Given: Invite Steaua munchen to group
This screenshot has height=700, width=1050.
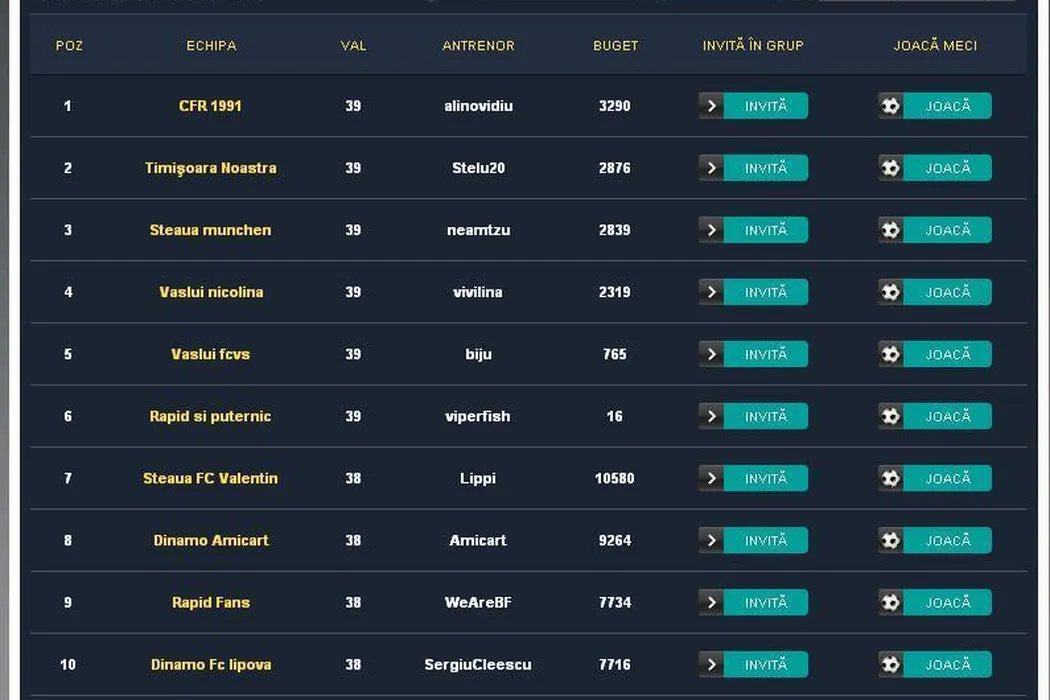Looking at the screenshot, I should 765,230.
